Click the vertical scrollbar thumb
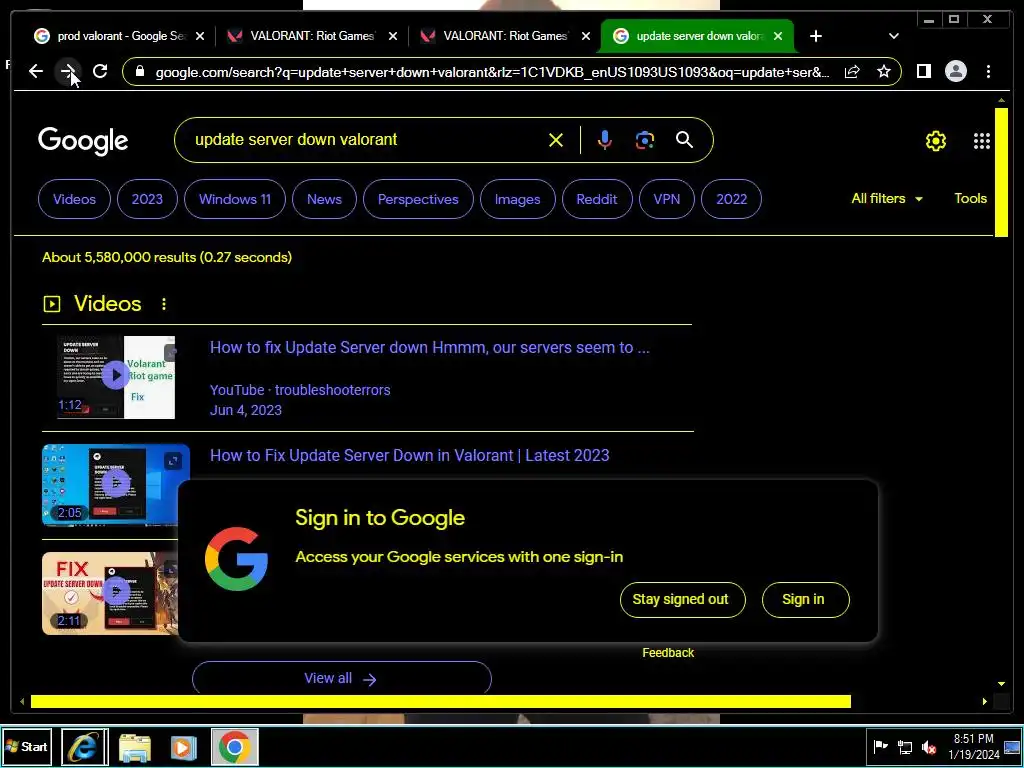 (1001, 172)
